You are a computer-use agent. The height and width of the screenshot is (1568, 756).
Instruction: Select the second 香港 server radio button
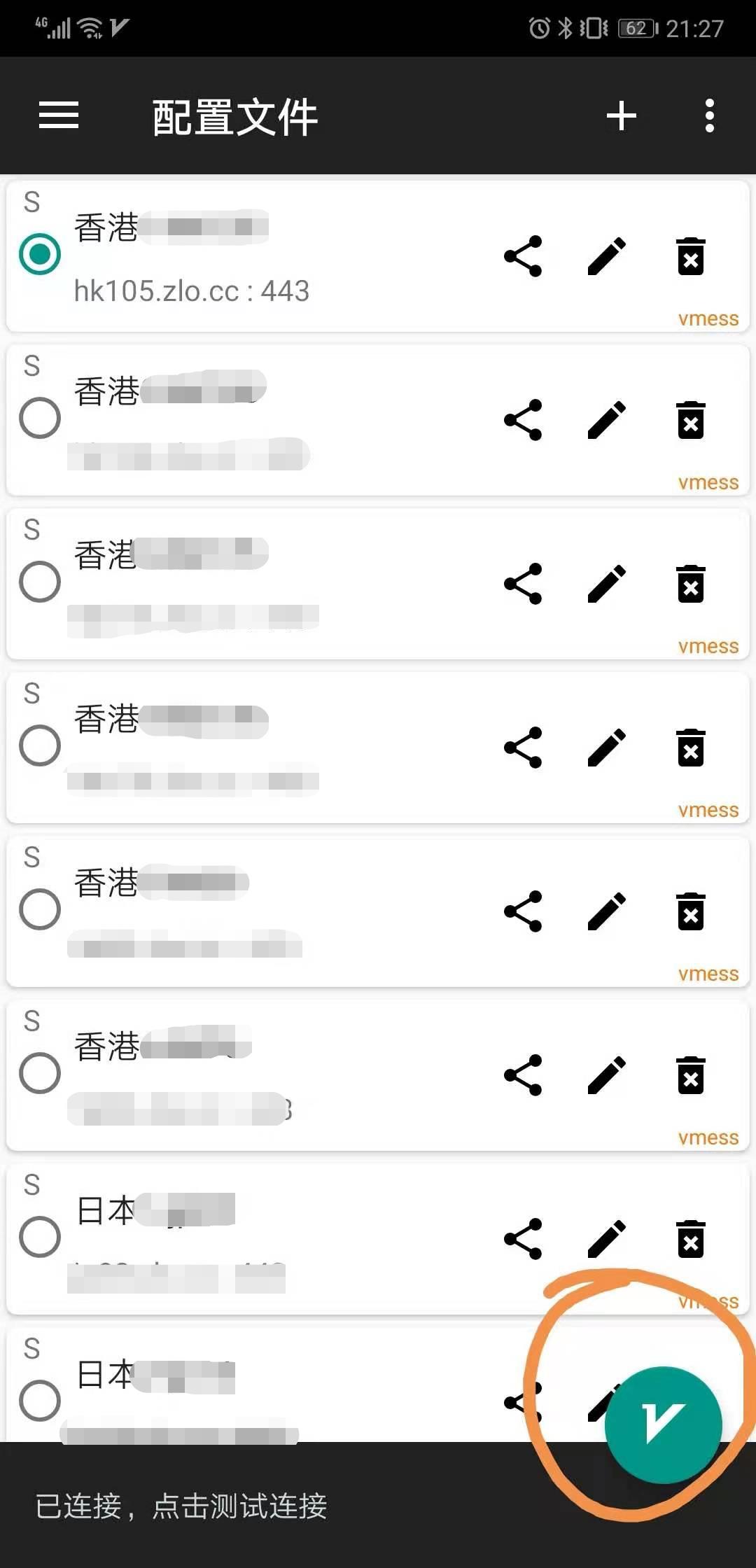40,419
